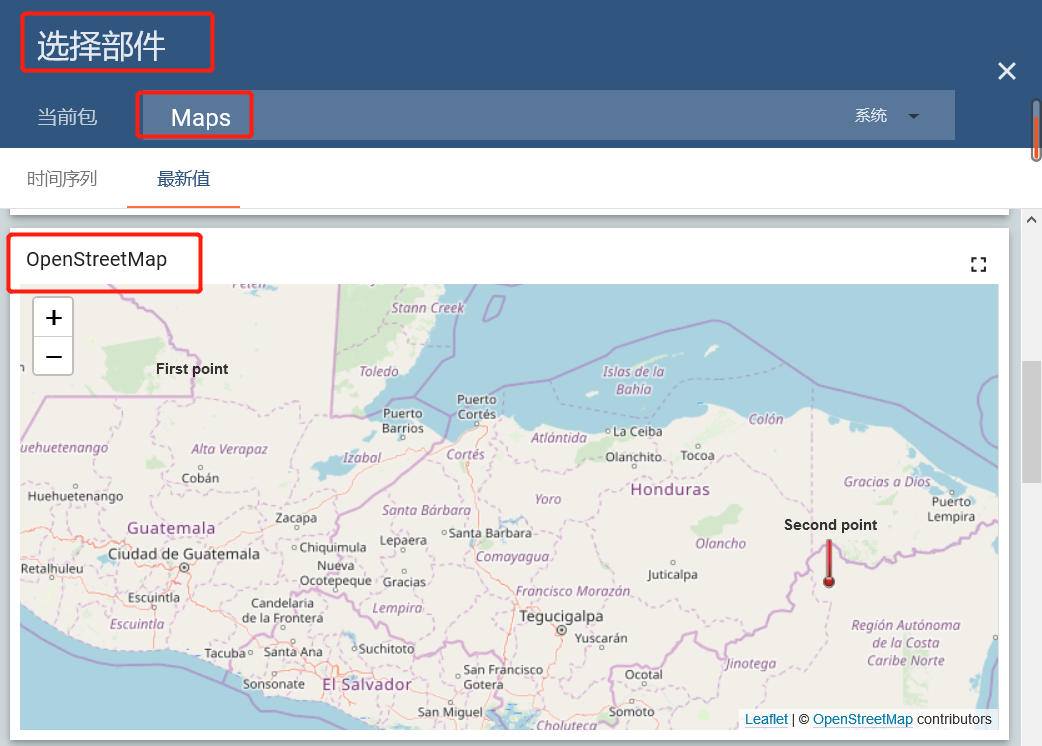Click Honduras country label on map

pos(670,490)
